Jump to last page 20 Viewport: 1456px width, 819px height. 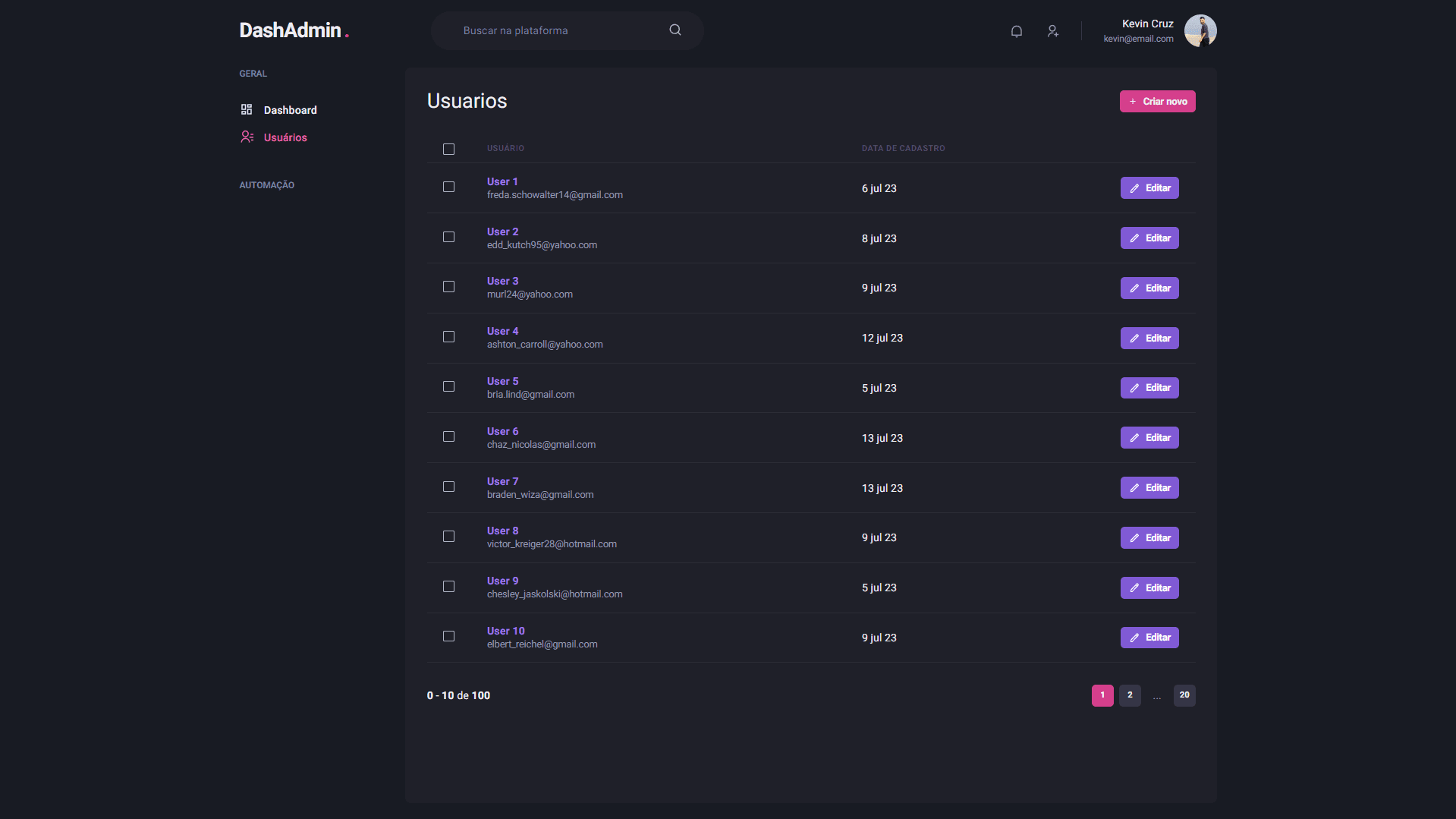(1184, 695)
